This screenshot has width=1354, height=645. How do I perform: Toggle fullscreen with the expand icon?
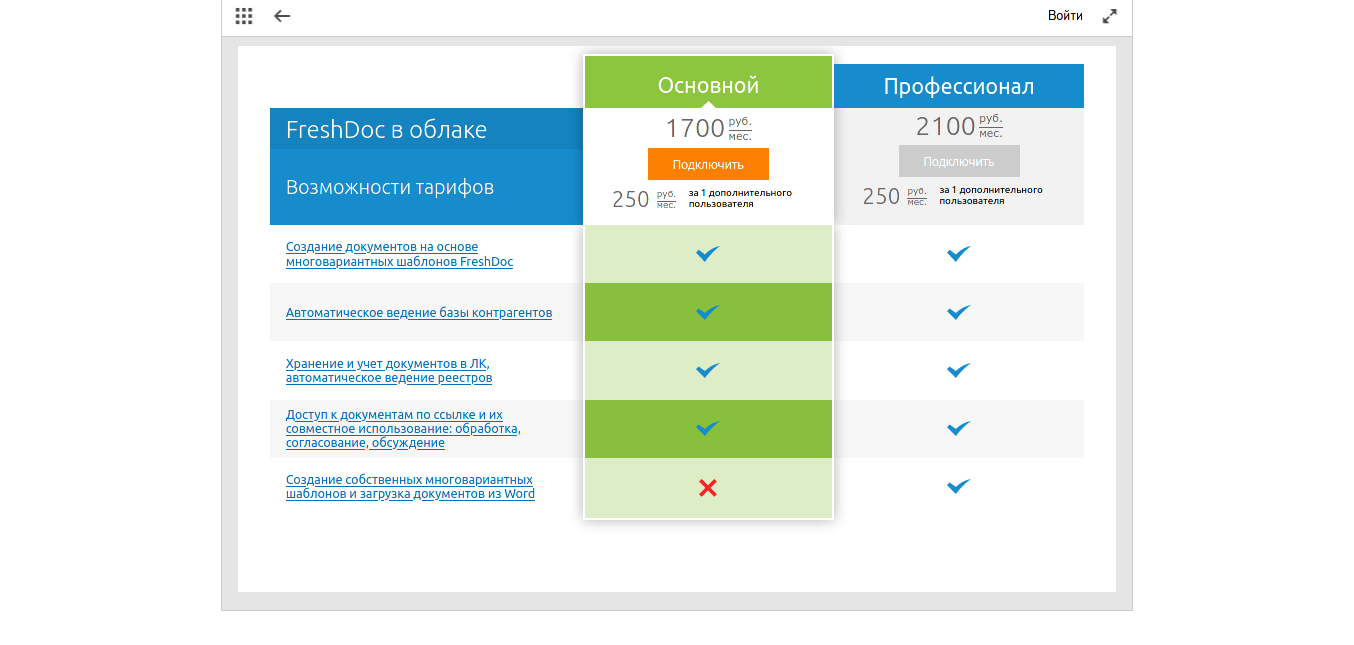[x=1109, y=16]
